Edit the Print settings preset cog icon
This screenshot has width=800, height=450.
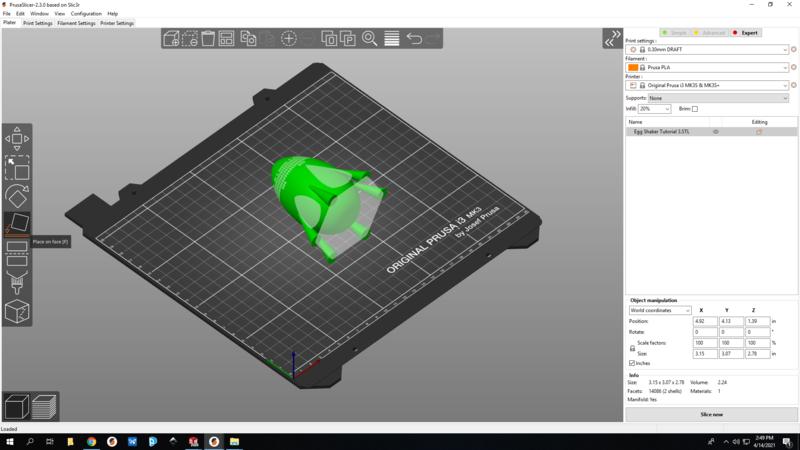click(793, 49)
